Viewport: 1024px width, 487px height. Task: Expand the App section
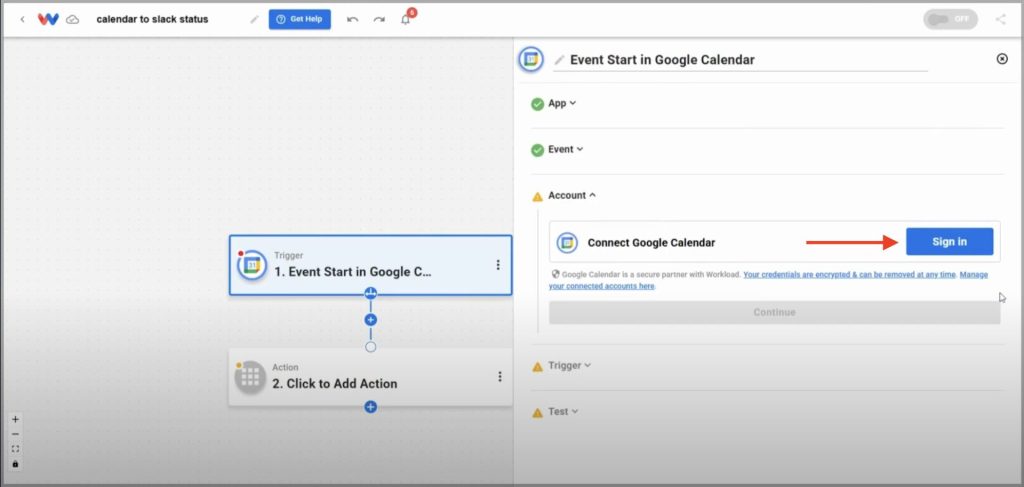pyautogui.click(x=562, y=103)
